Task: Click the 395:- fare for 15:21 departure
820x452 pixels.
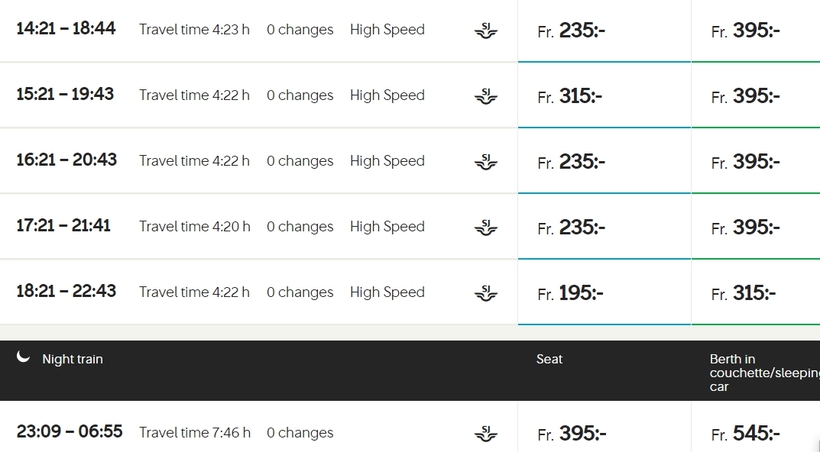Action: [x=756, y=96]
